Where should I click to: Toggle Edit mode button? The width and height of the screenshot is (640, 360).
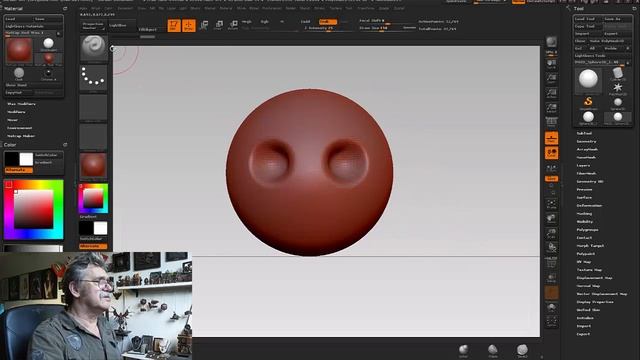coord(174,25)
